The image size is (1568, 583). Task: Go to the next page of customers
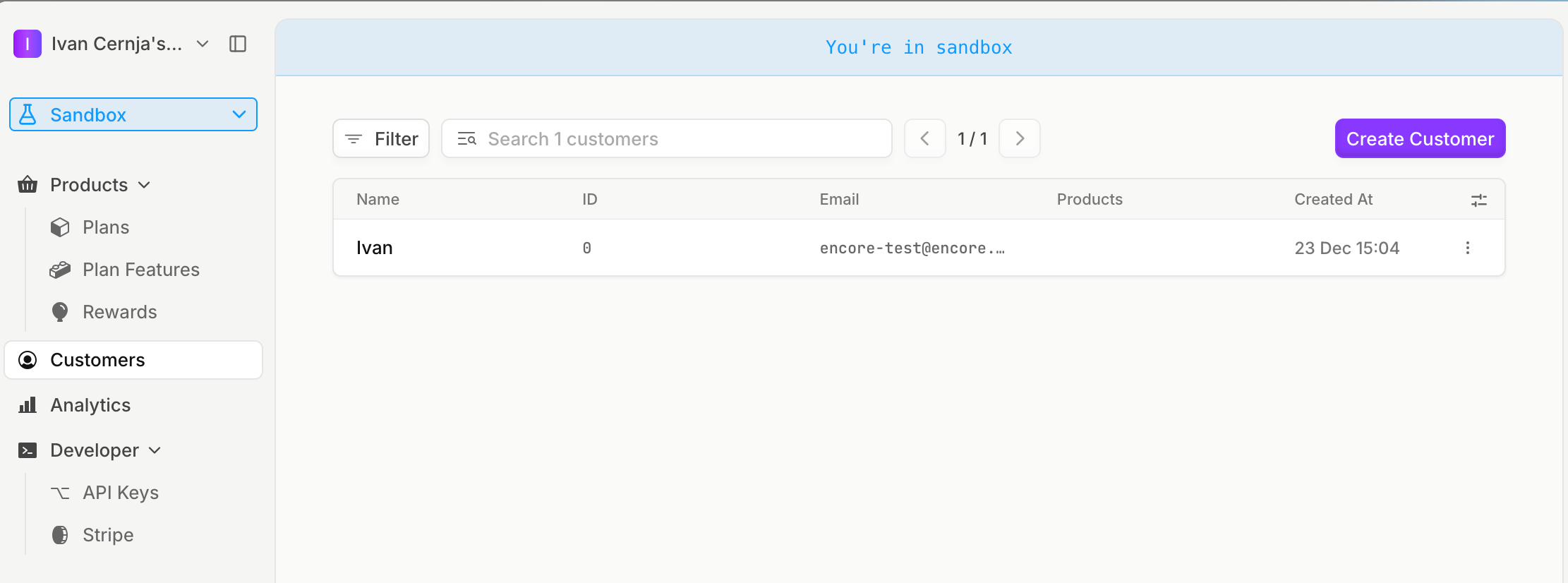pyautogui.click(x=1020, y=138)
